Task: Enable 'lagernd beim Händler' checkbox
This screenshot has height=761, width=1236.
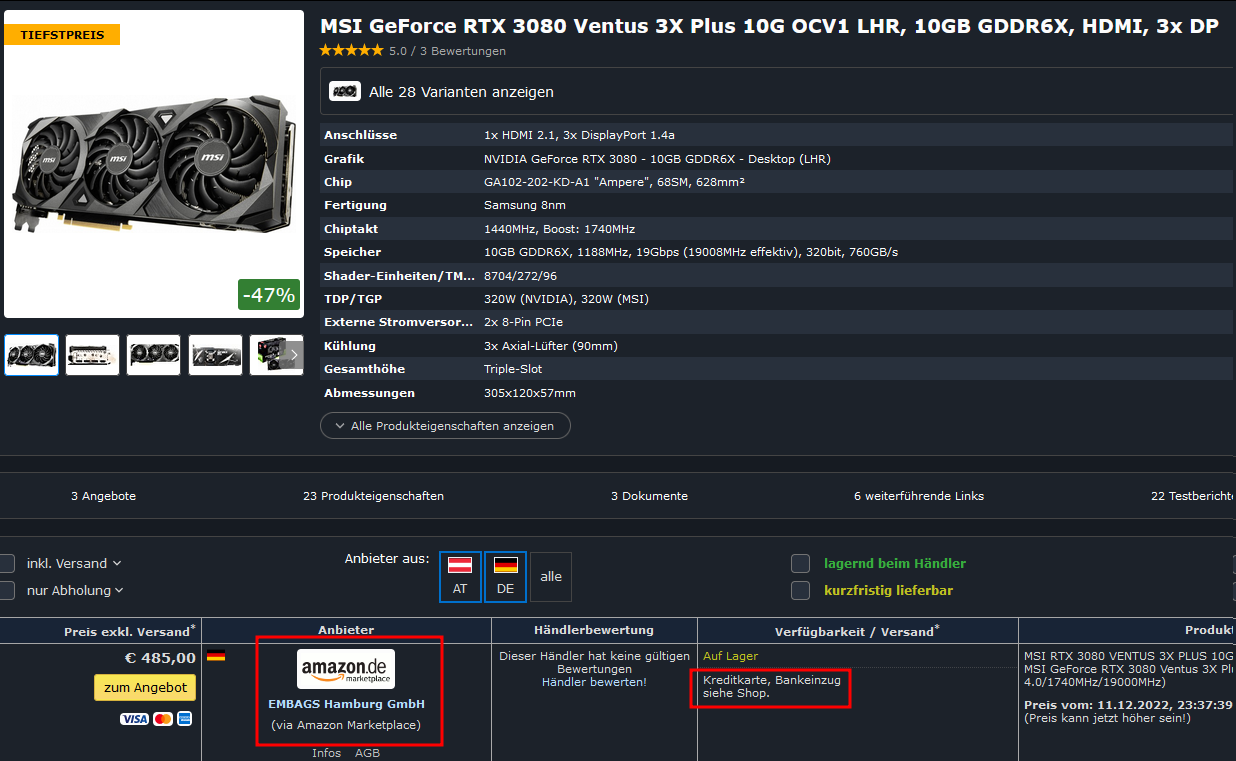Action: click(x=800, y=563)
